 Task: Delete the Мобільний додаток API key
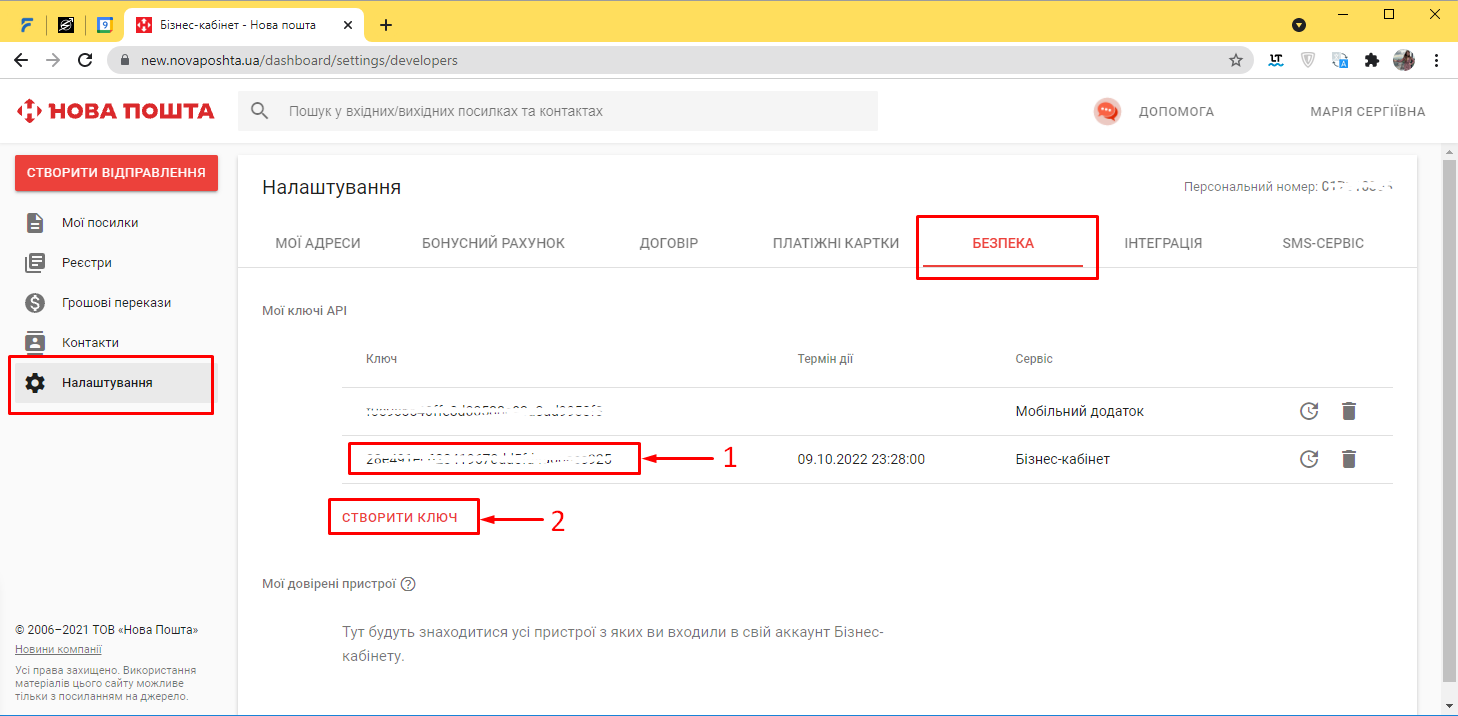coord(1349,411)
